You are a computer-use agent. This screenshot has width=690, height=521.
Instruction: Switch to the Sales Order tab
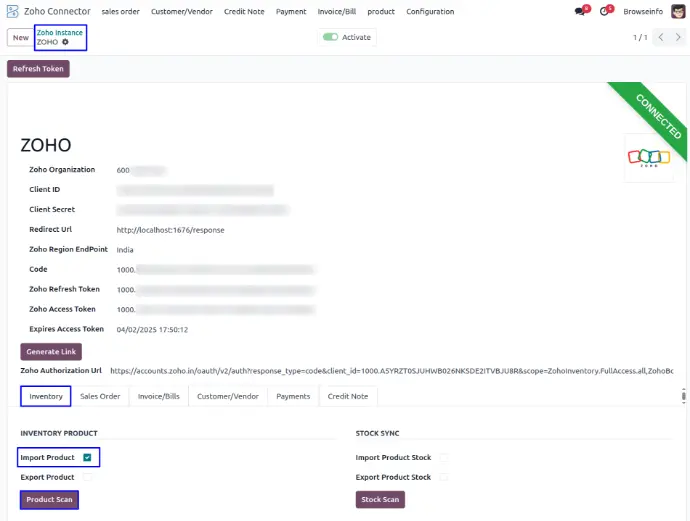point(100,396)
